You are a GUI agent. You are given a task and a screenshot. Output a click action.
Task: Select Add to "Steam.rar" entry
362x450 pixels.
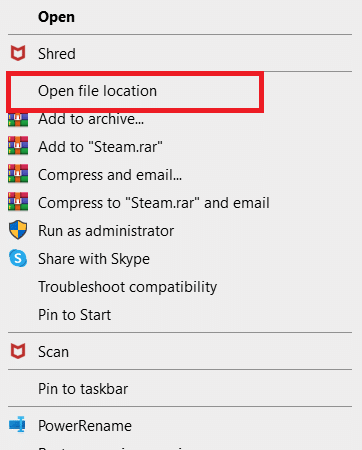100,147
